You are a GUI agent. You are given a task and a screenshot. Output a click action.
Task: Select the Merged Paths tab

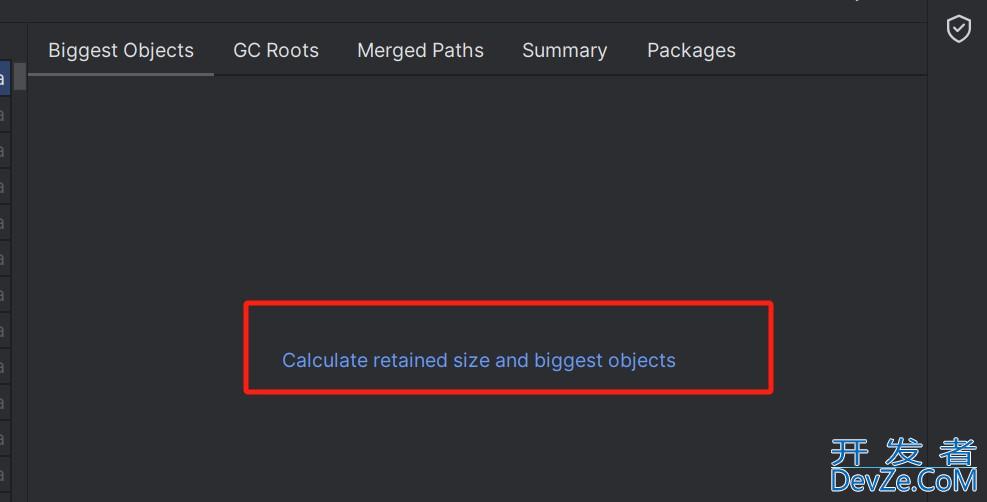coord(420,50)
